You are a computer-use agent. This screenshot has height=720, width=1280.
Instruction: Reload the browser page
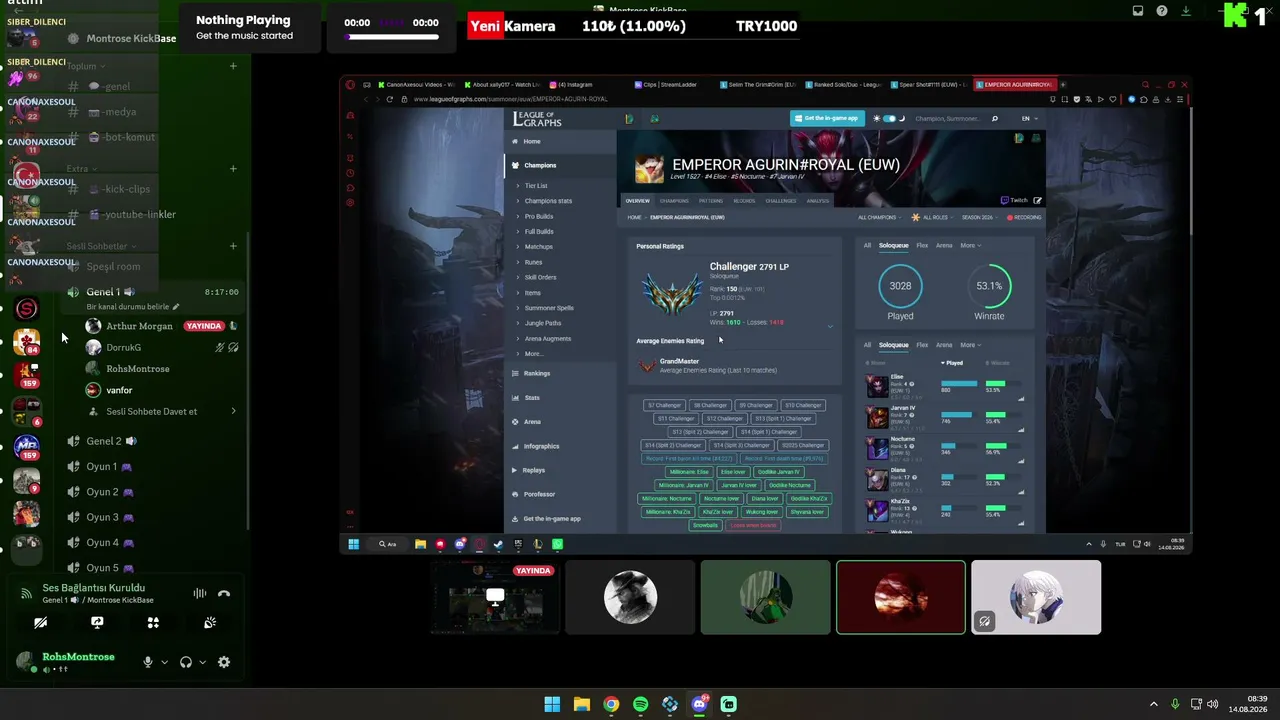389,99
